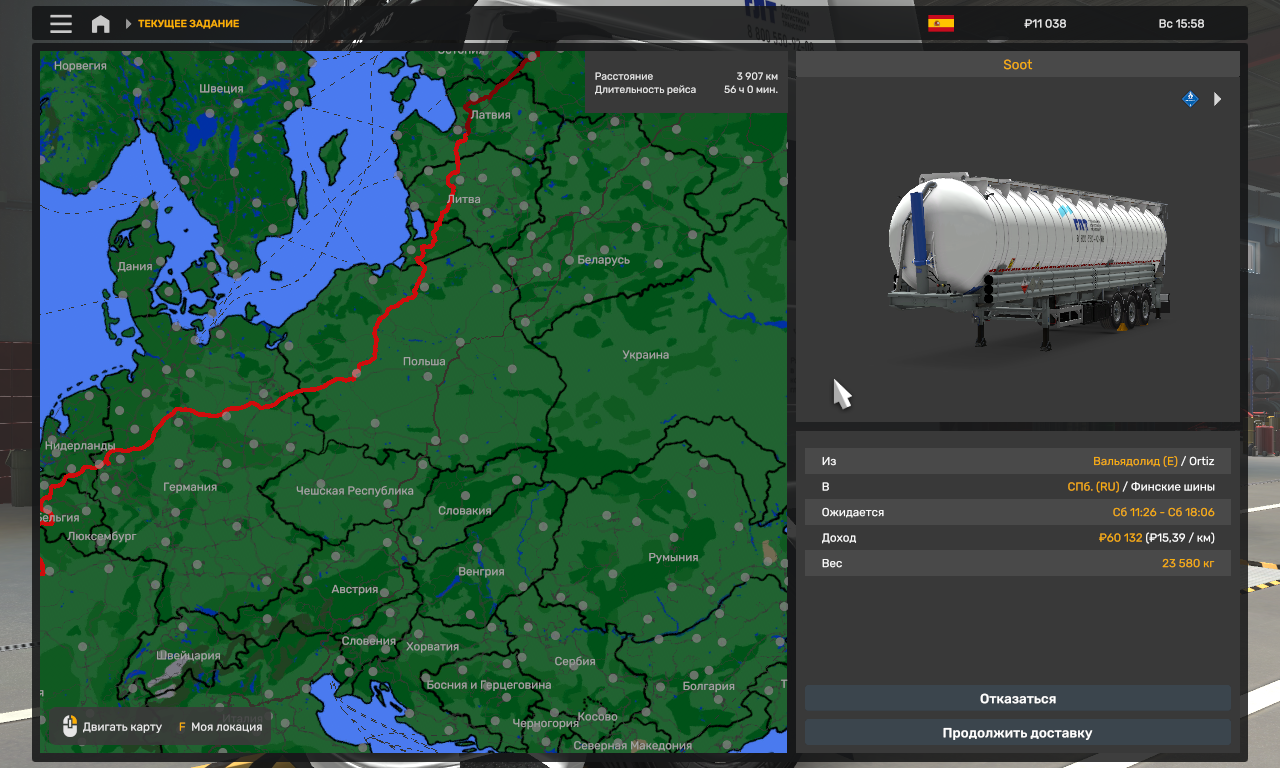The width and height of the screenshot is (1280, 768).
Task: Click Дания on the map
Action: pyautogui.click(x=135, y=267)
